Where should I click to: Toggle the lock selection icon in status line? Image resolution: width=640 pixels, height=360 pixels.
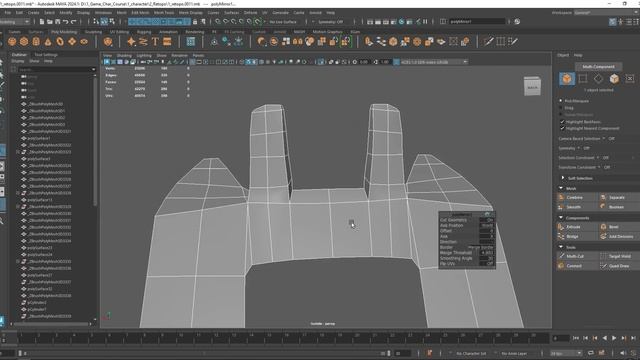click(x=195, y=22)
